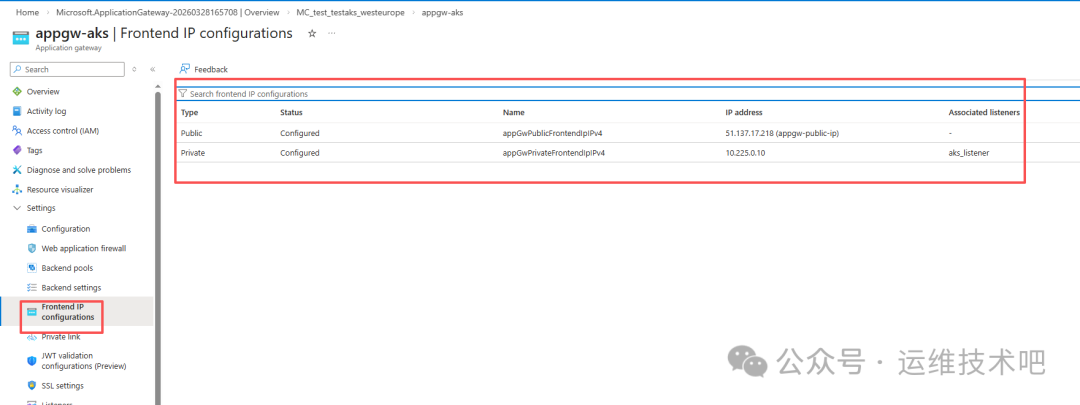Collapse the sidebar with the double chevron

point(153,70)
